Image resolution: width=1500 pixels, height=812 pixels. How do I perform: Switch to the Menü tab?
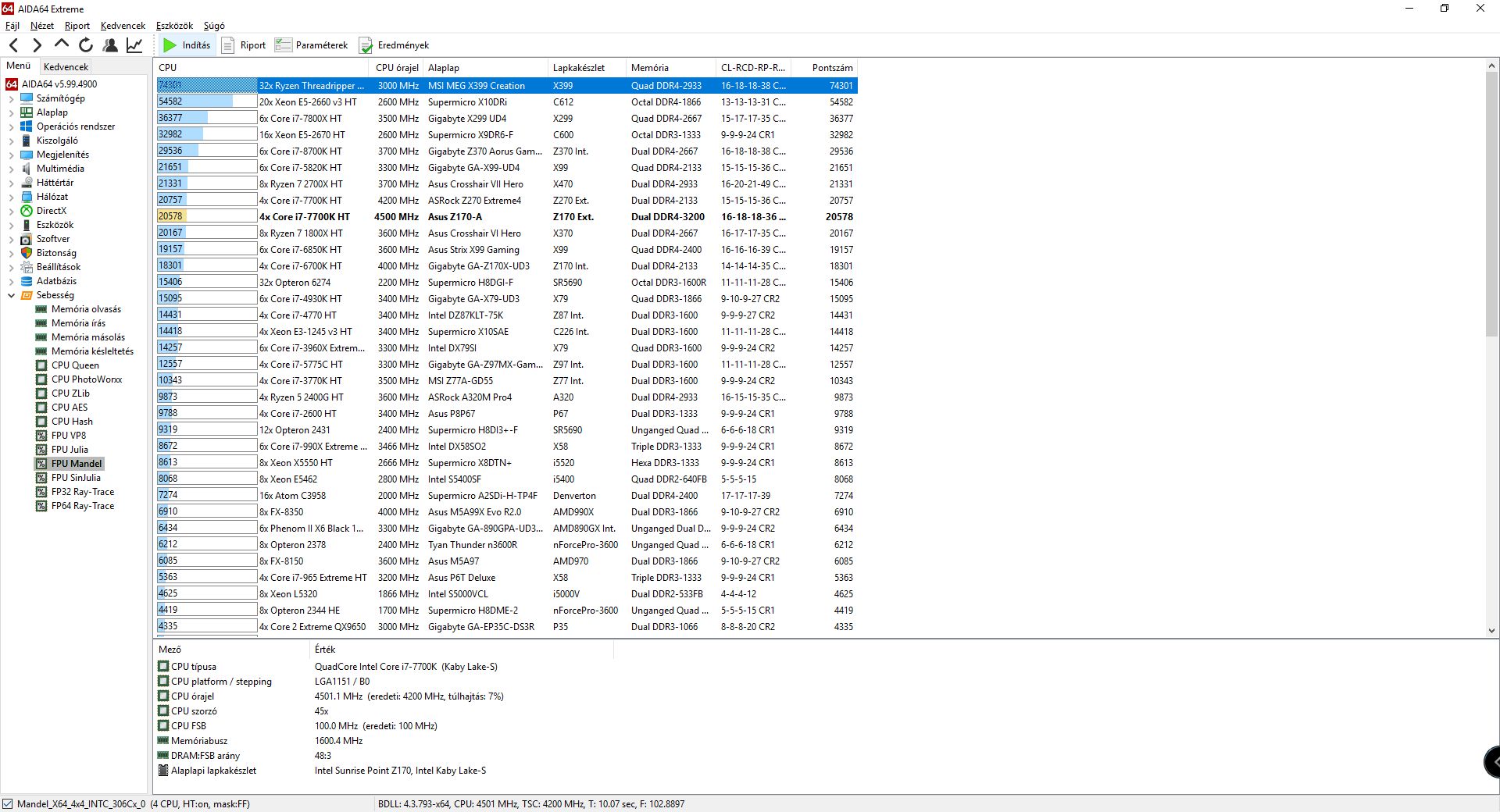(x=18, y=66)
